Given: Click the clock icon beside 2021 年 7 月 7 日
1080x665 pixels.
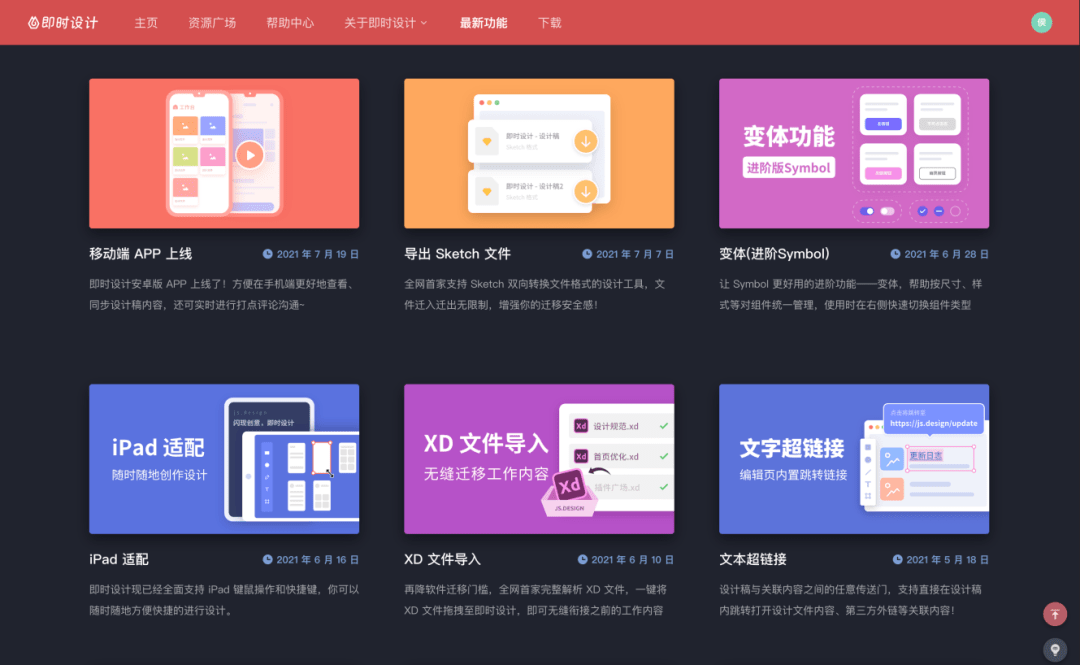Looking at the screenshot, I should 587,254.
